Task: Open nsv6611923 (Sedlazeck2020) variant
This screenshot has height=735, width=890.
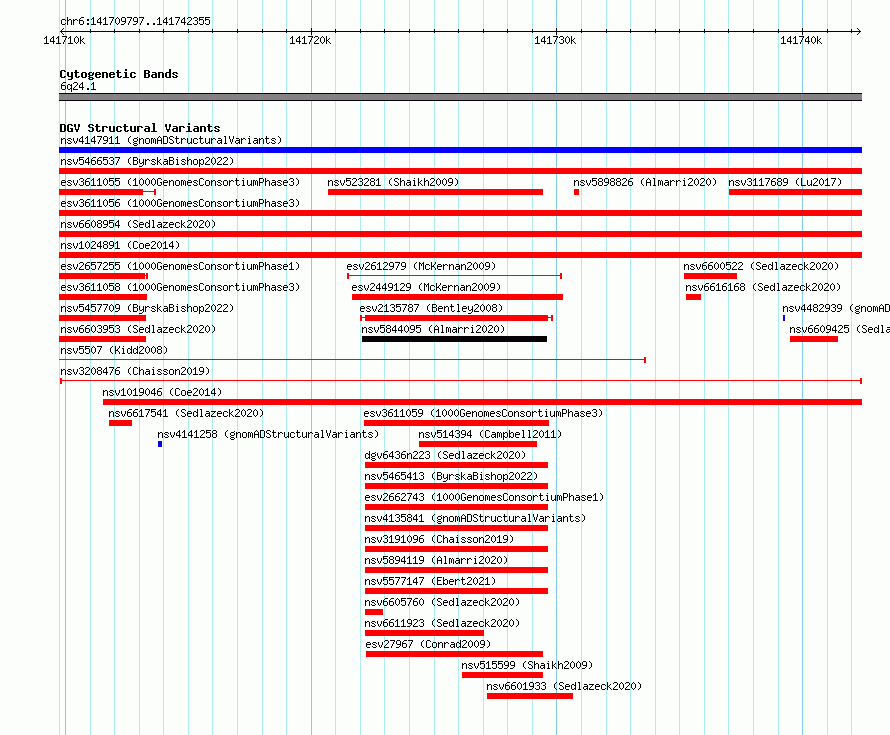Action: point(442,623)
